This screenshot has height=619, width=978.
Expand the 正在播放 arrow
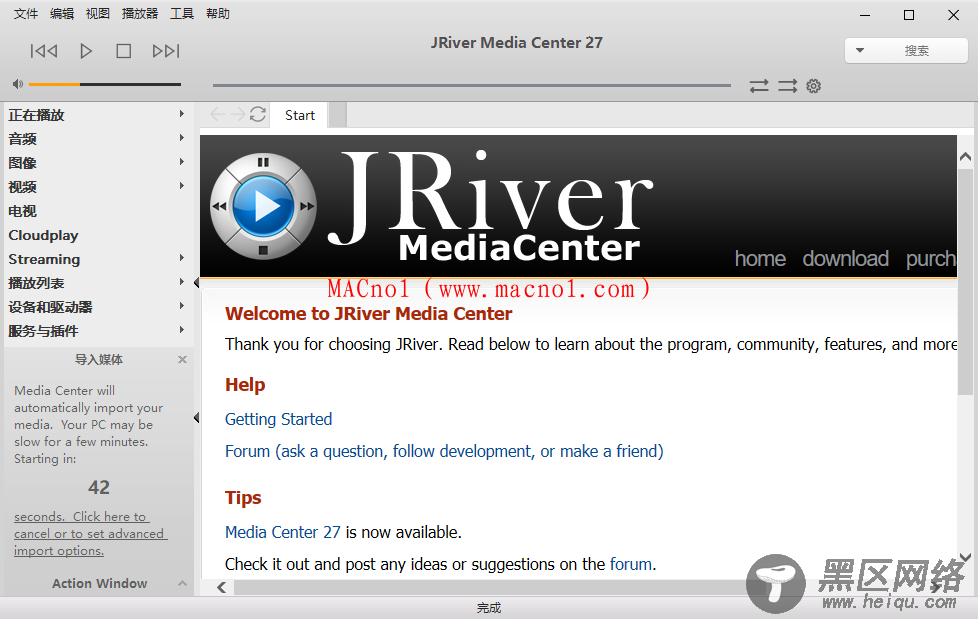tap(182, 114)
